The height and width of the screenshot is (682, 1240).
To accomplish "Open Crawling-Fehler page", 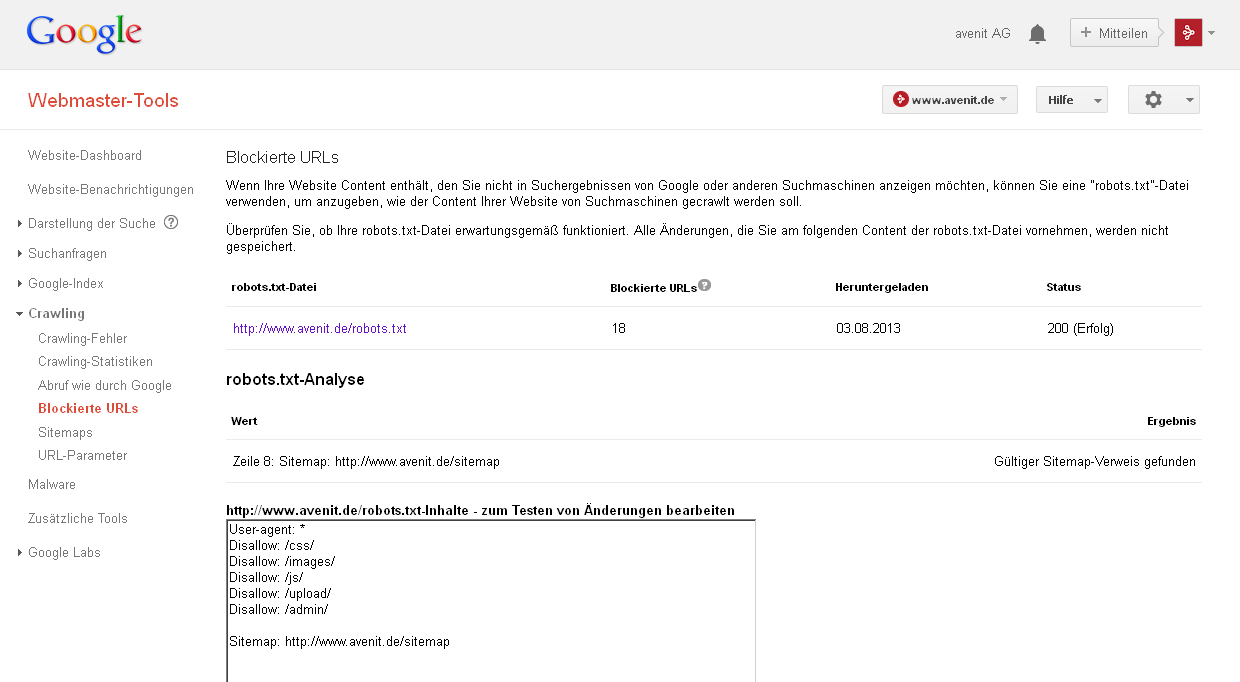I will [x=83, y=339].
